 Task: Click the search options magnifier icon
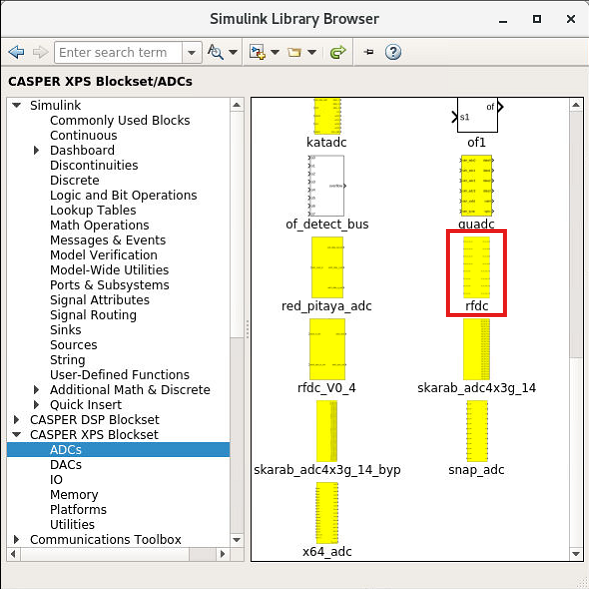[216, 52]
